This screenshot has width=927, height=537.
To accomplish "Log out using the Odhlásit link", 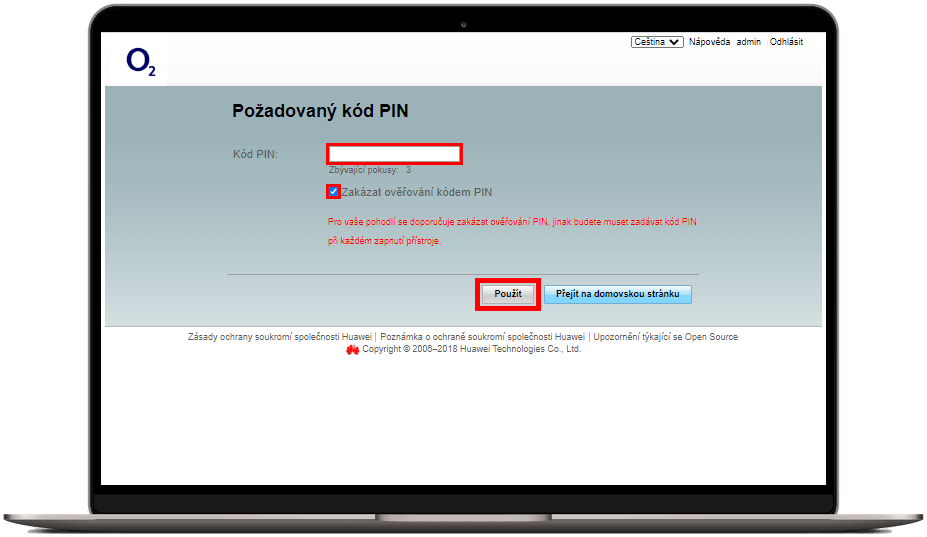I will [786, 42].
